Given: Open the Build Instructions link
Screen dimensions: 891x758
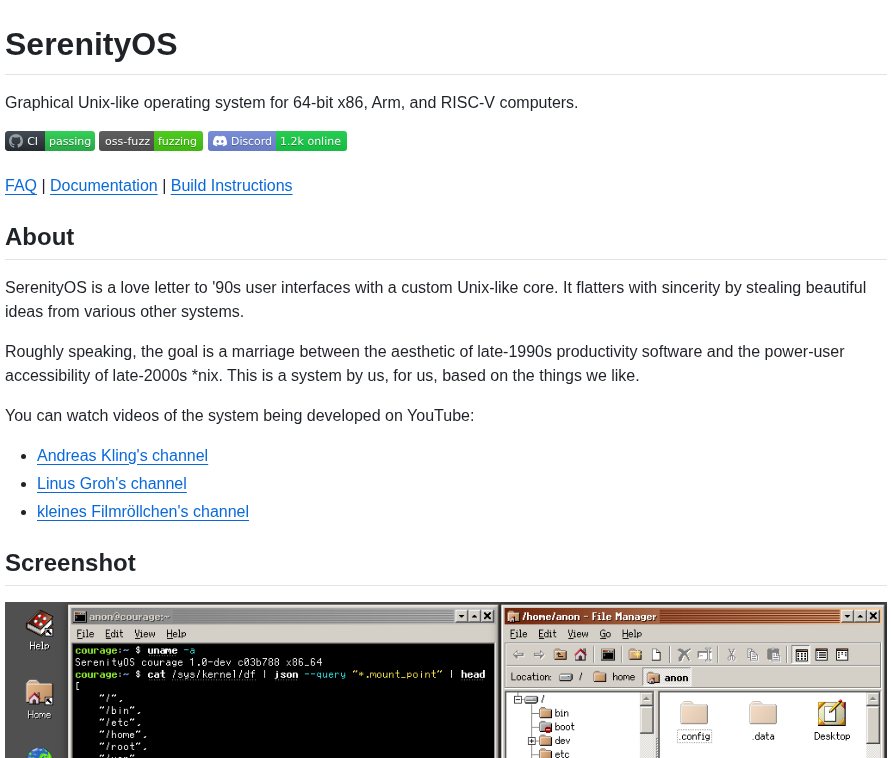Looking at the screenshot, I should (231, 186).
